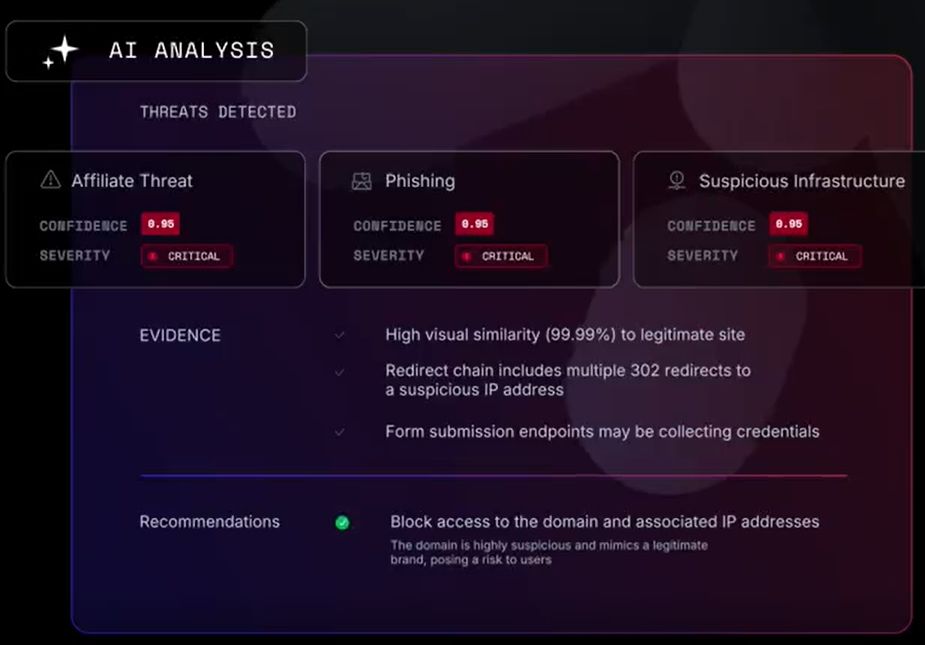925x645 pixels.
Task: Click the red dot in Suspicious Infrastructure's CRITICAL badge
Action: tap(780, 256)
